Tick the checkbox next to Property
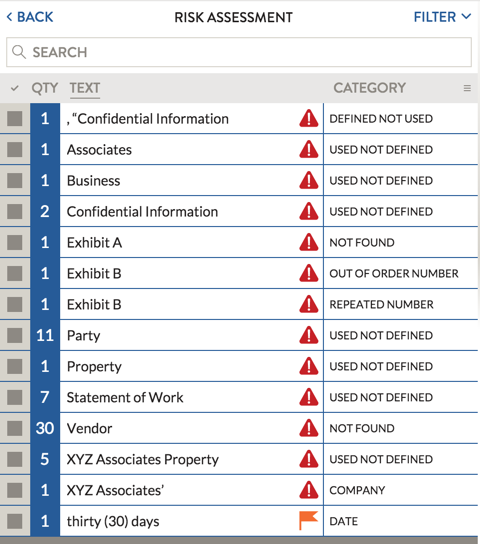Image resolution: width=480 pixels, height=544 pixels. click(15, 366)
